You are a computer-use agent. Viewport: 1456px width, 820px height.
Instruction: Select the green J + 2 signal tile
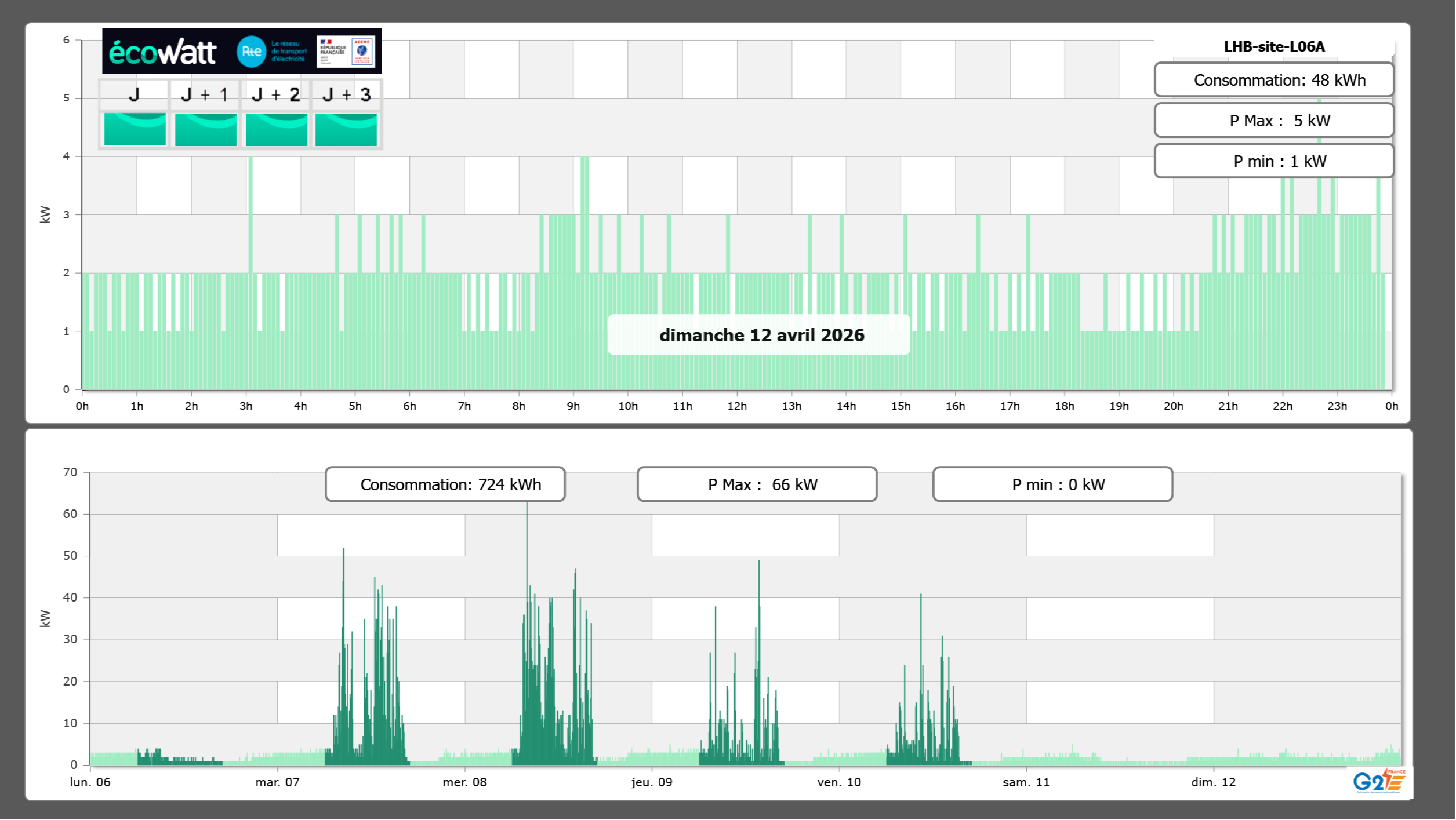(x=276, y=129)
